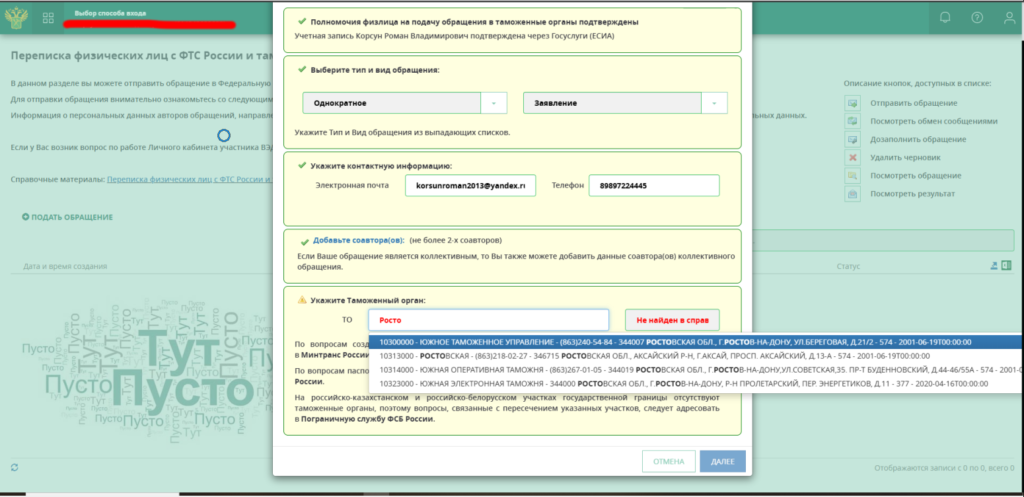The height and width of the screenshot is (497, 1024).
Task: Open the help question mark icon
Action: [x=977, y=18]
